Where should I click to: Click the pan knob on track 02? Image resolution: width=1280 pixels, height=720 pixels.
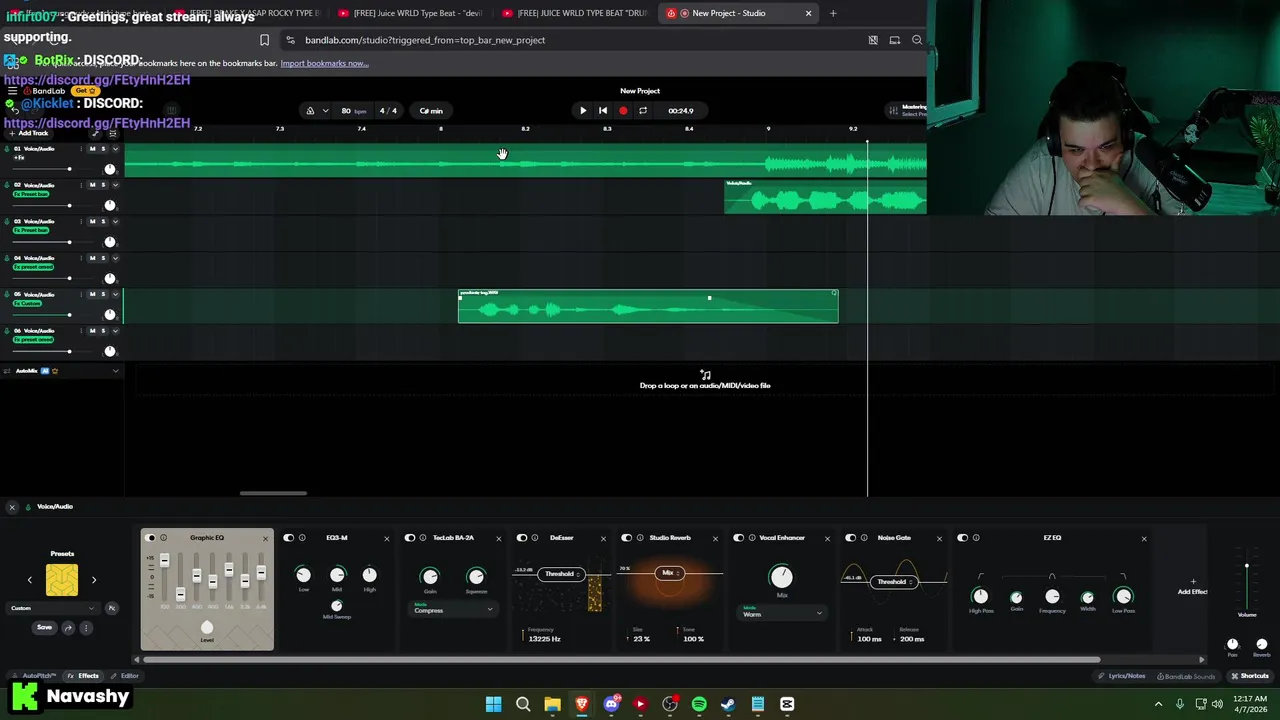click(110, 205)
